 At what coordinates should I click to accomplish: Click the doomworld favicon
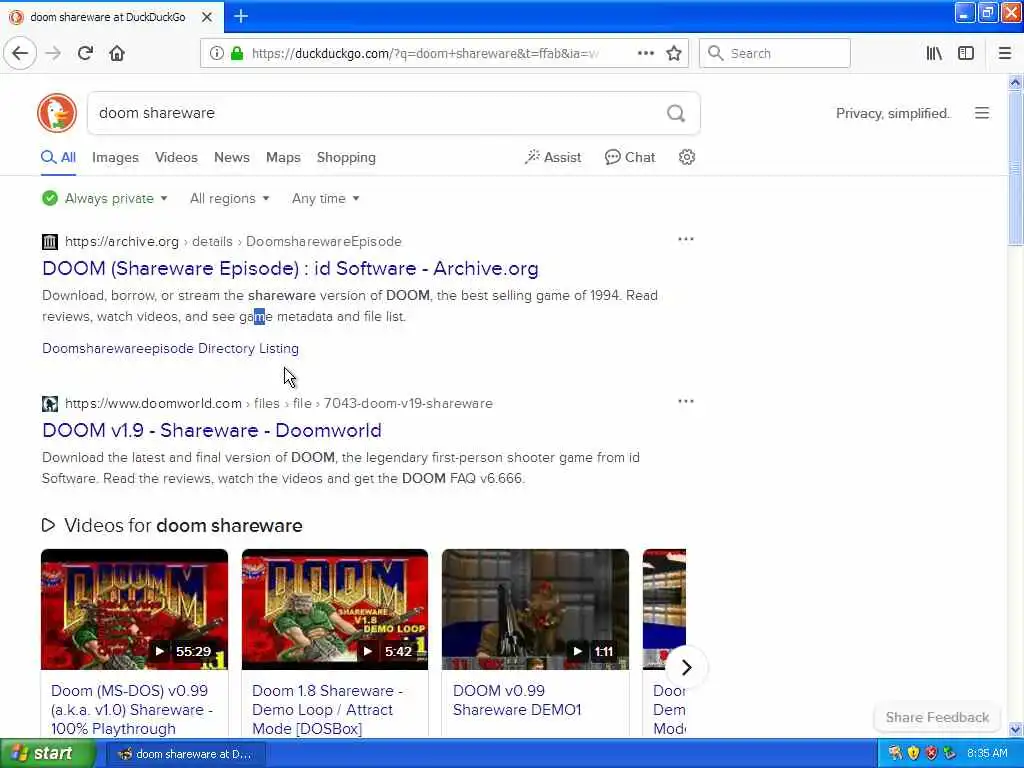(x=50, y=404)
